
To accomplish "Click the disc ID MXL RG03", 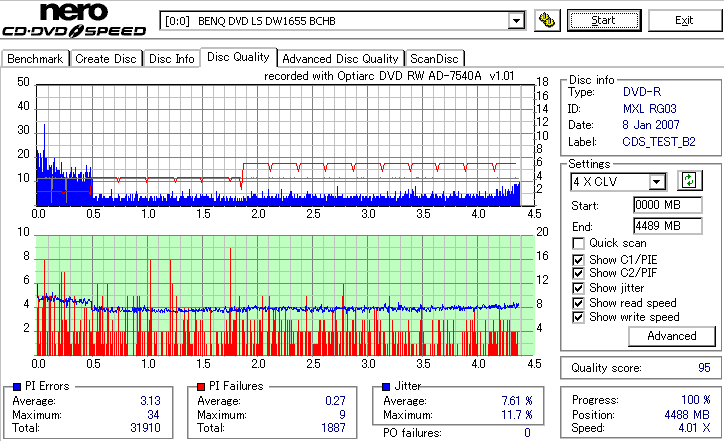I will (x=649, y=109).
